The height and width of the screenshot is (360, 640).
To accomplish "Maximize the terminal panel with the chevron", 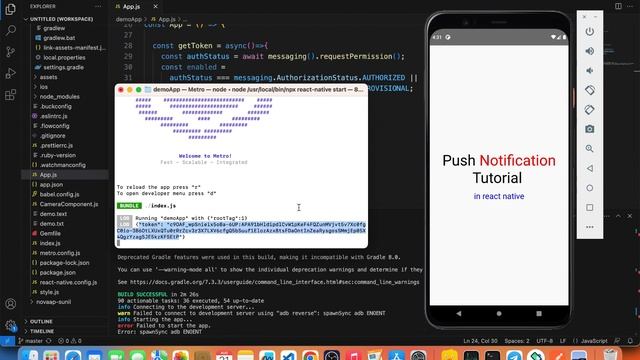I will (618, 216).
